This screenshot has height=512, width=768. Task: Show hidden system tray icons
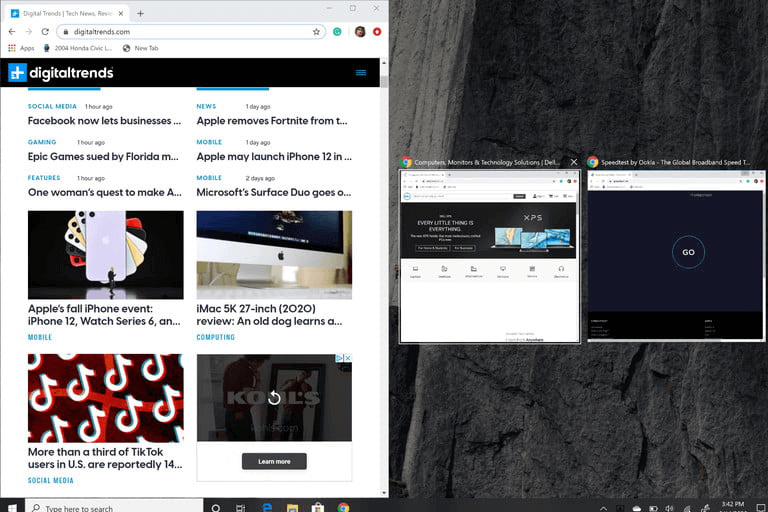[x=604, y=507]
